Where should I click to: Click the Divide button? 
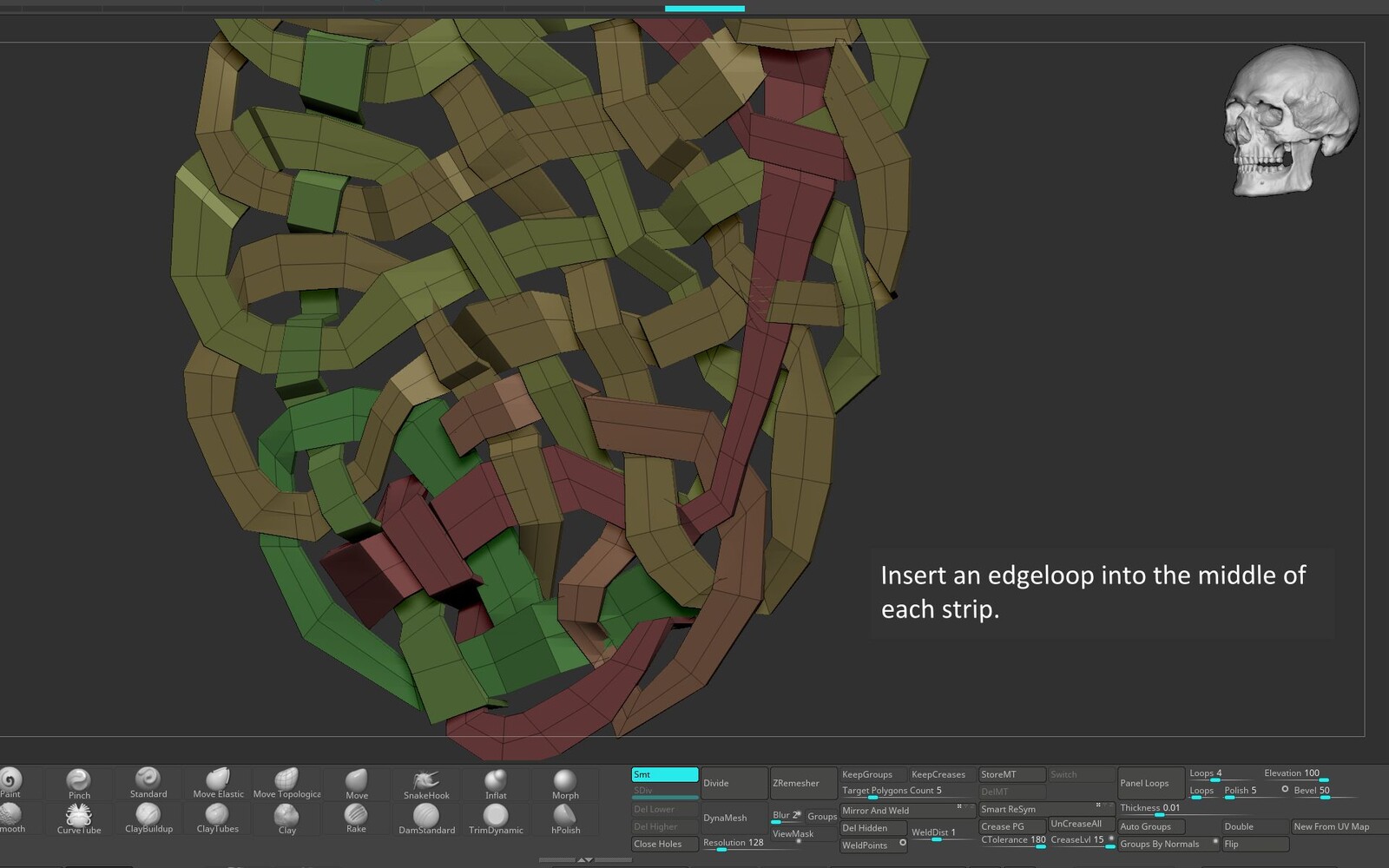pyautogui.click(x=734, y=783)
